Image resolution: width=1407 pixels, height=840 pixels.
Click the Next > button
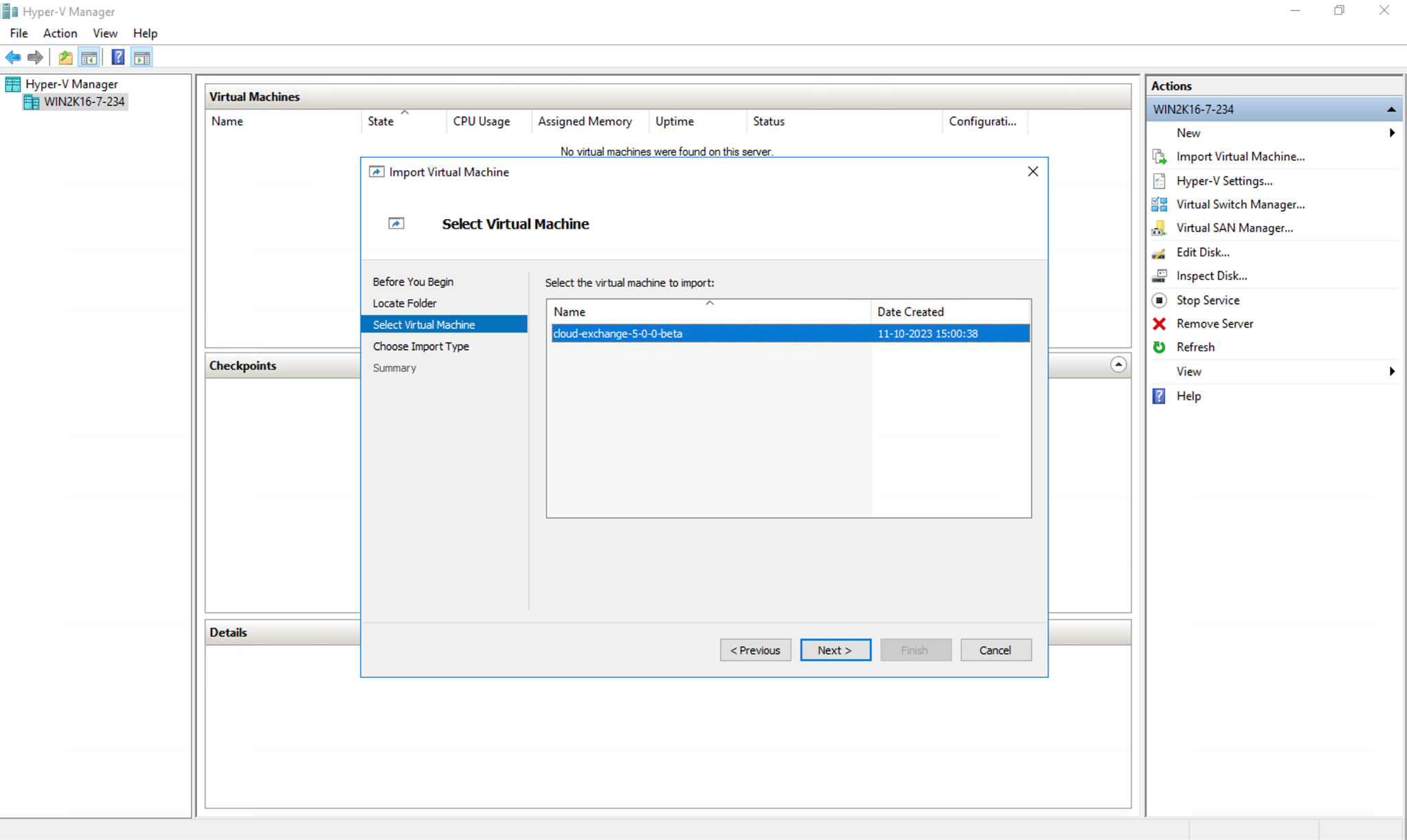[835, 650]
